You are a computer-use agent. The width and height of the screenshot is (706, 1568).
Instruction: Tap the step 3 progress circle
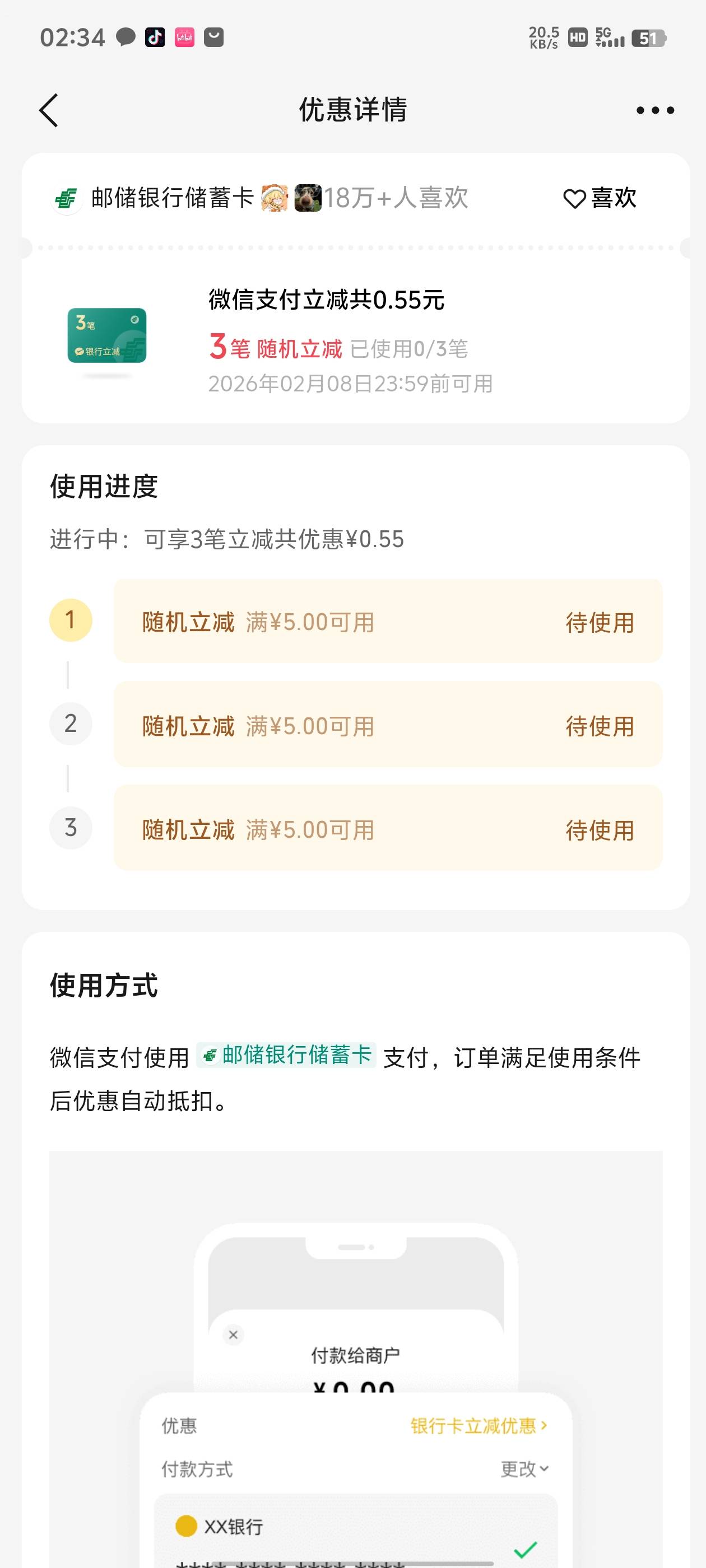point(71,828)
